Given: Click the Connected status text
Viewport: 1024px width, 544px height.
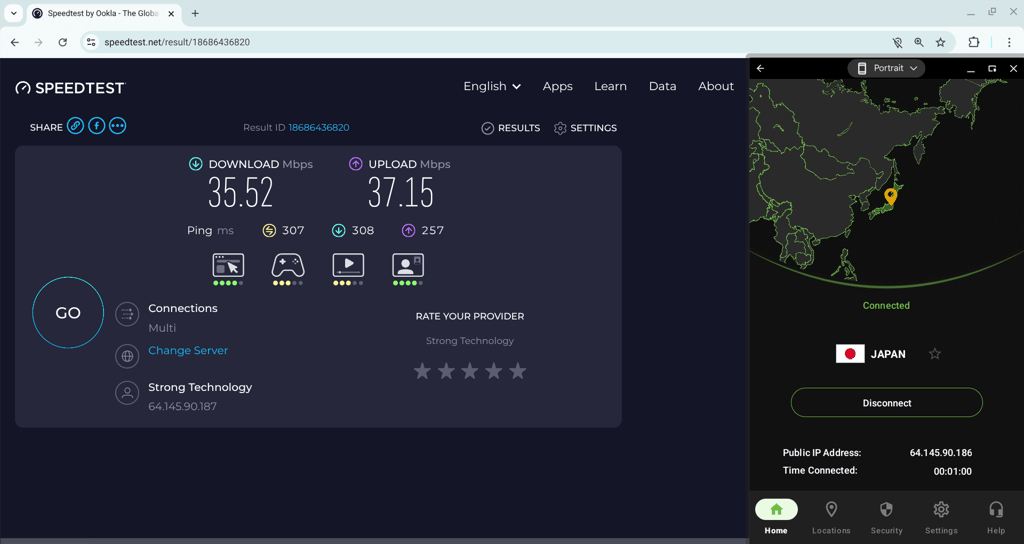Looking at the screenshot, I should click(x=886, y=305).
